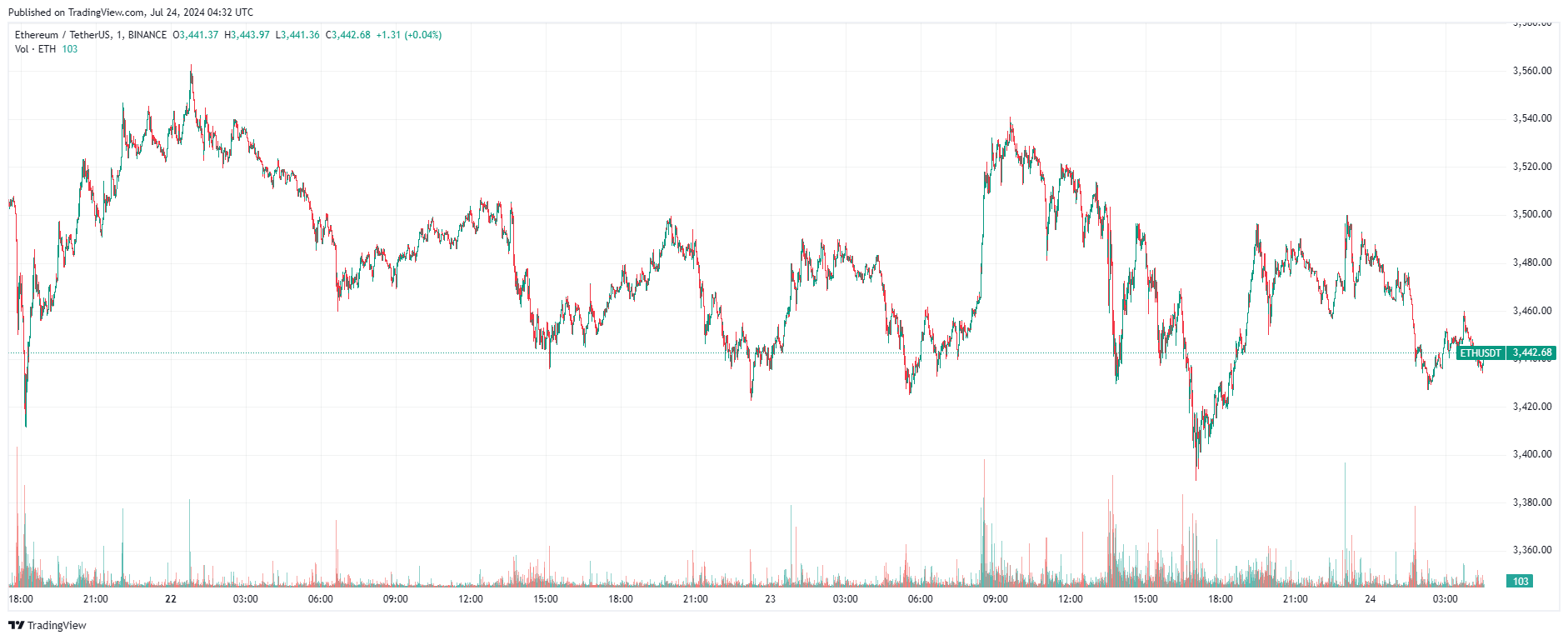Viewport: 1568px width, 640px height.
Task: Select the 'Ethereum / TetherUS, 1, BINANCE' symbol title
Action: pyautogui.click(x=91, y=35)
